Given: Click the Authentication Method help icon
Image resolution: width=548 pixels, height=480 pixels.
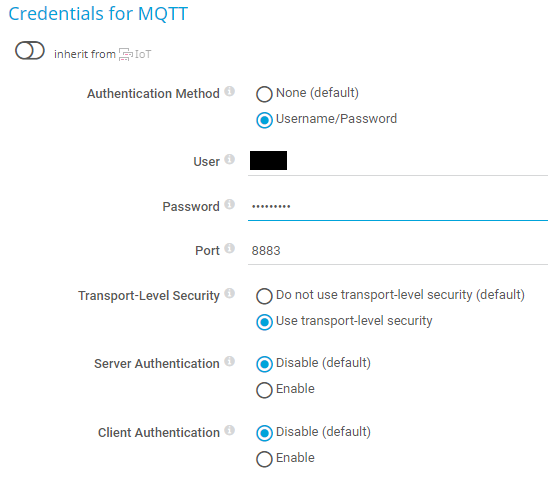Looking at the screenshot, I should click(229, 91).
